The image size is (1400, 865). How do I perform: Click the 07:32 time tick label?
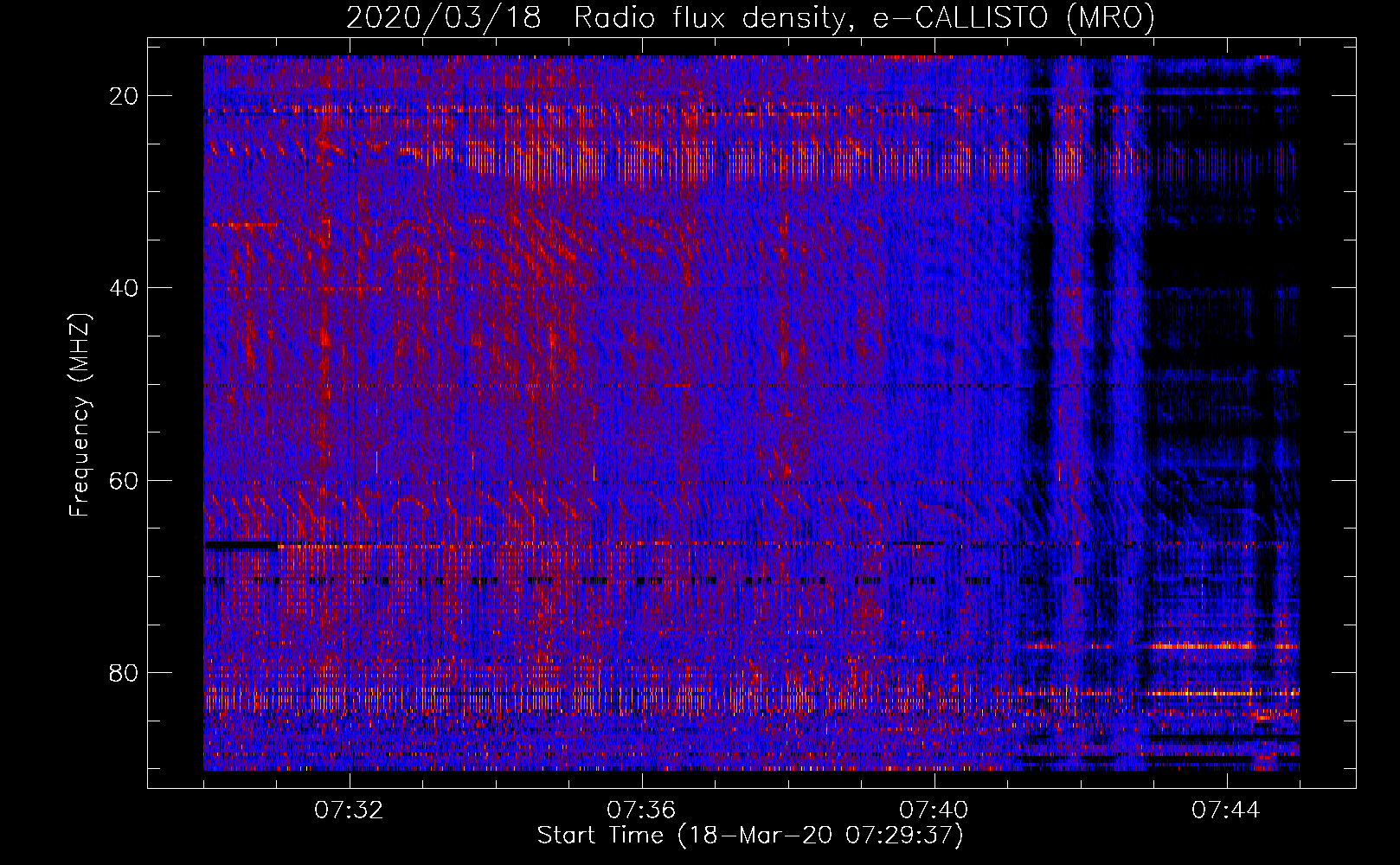(349, 811)
